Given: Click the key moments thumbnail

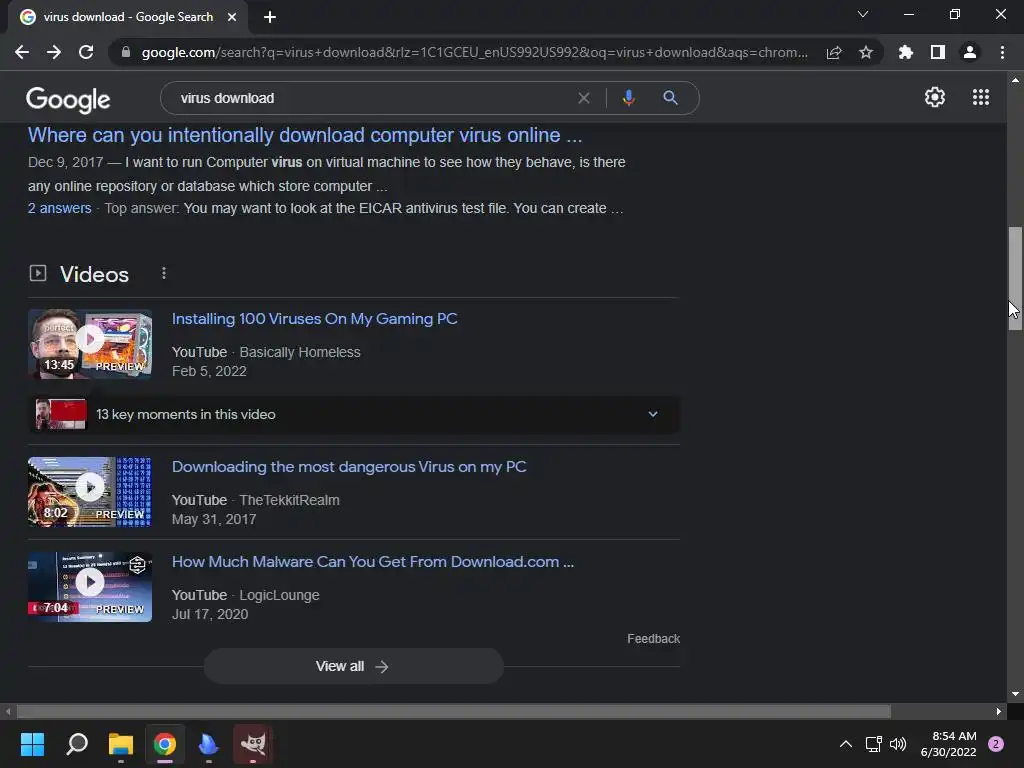Looking at the screenshot, I should (61, 414).
